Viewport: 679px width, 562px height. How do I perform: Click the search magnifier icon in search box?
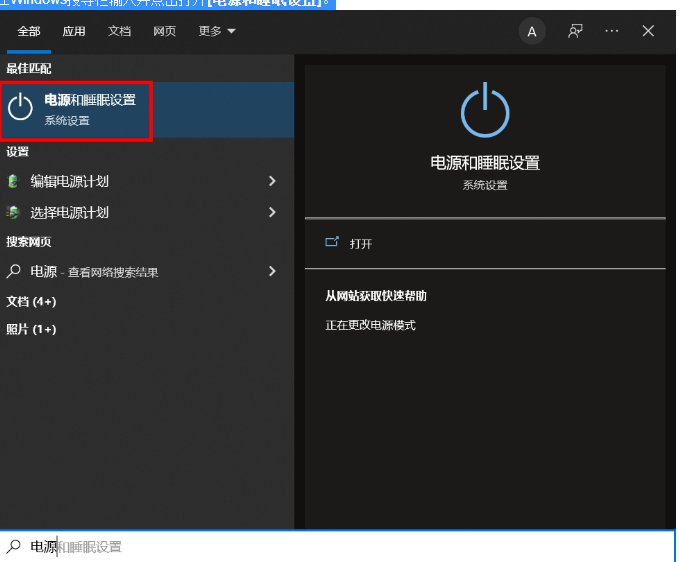pyautogui.click(x=13, y=546)
